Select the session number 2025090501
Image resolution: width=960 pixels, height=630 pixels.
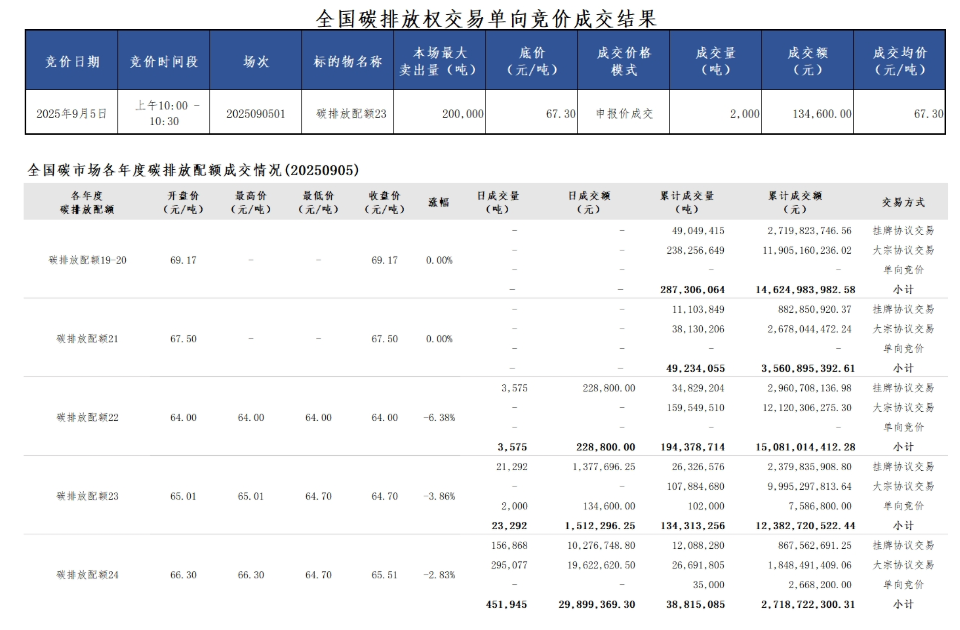pyautogui.click(x=255, y=114)
